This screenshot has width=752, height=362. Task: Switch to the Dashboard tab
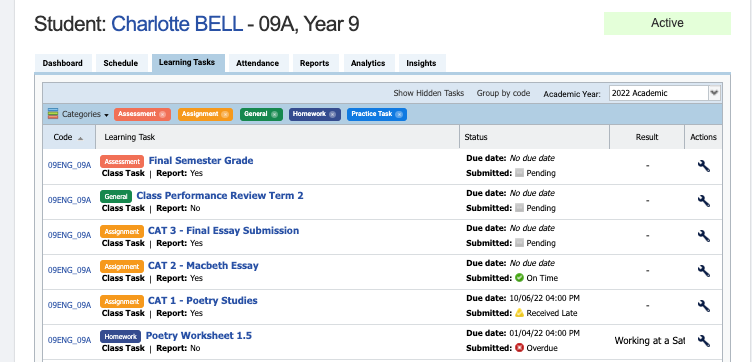point(62,63)
